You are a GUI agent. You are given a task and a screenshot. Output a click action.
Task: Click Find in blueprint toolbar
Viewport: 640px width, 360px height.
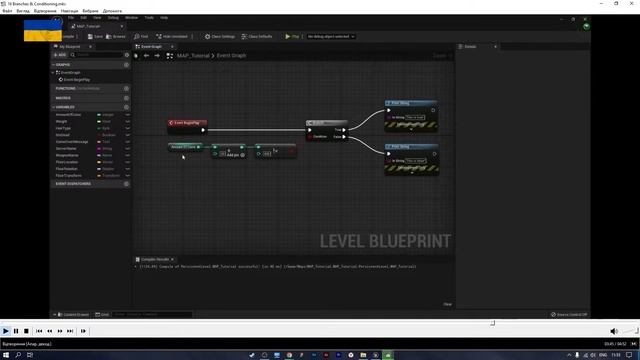point(141,36)
